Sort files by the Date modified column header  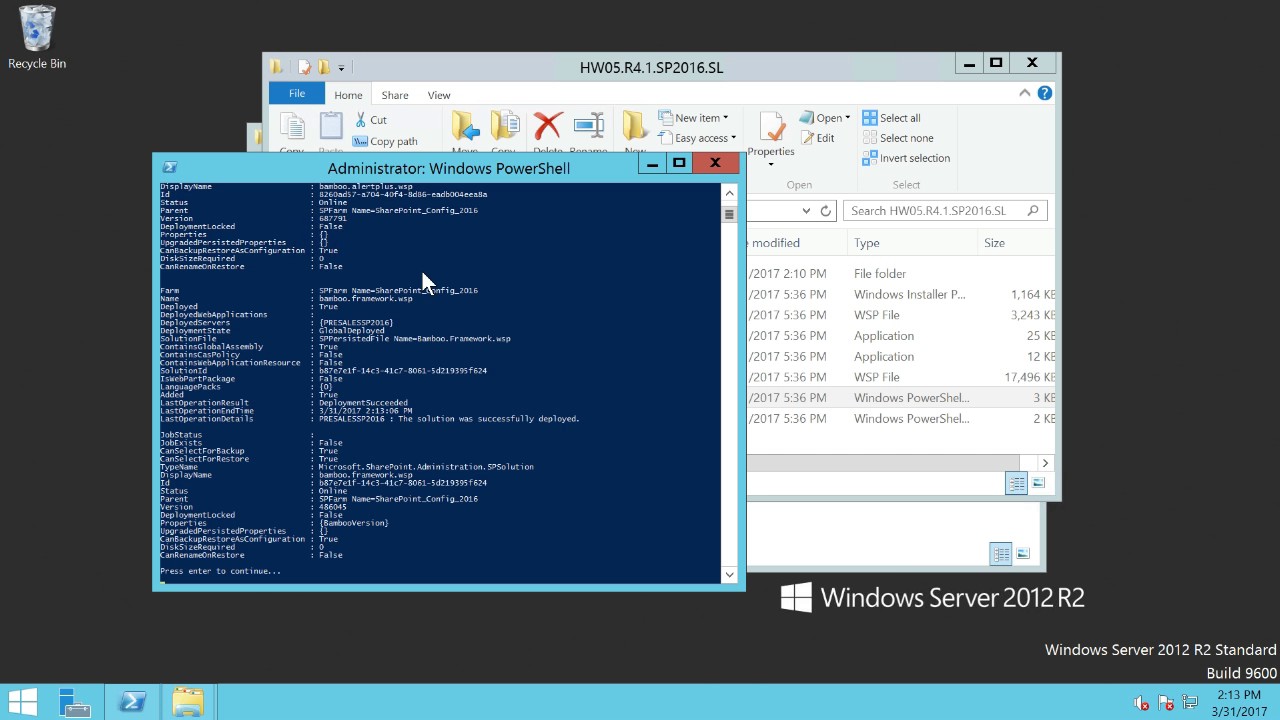[x=796, y=243]
